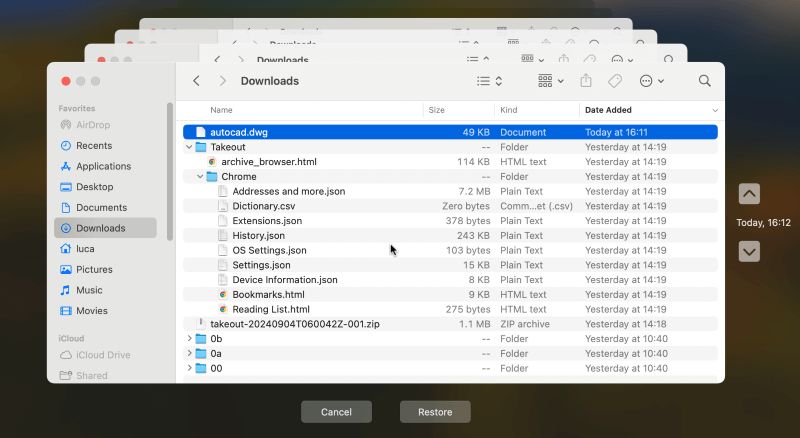The height and width of the screenshot is (438, 800).
Task: Expand the 00 folder
Action: (189, 368)
